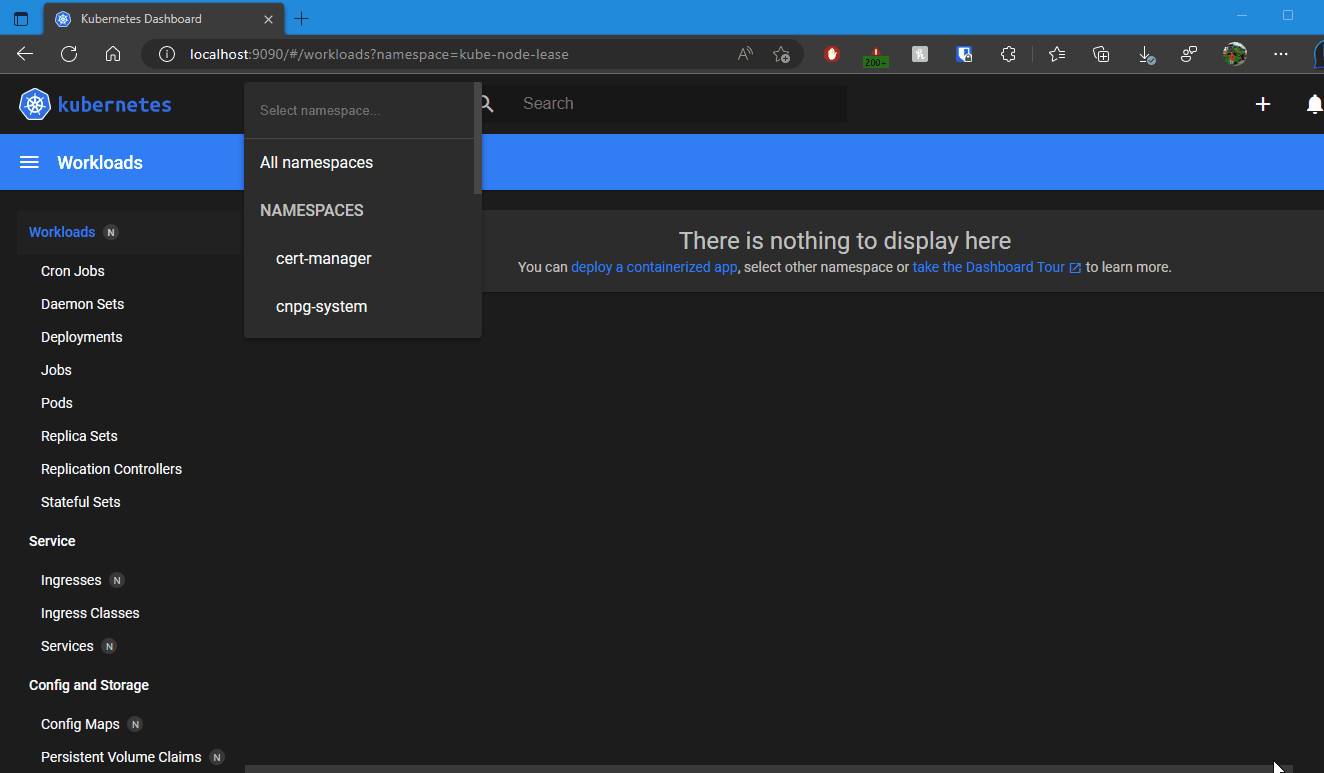Choose the cnpg-system namespace
Viewport: 1324px width, 773px height.
tap(359, 306)
